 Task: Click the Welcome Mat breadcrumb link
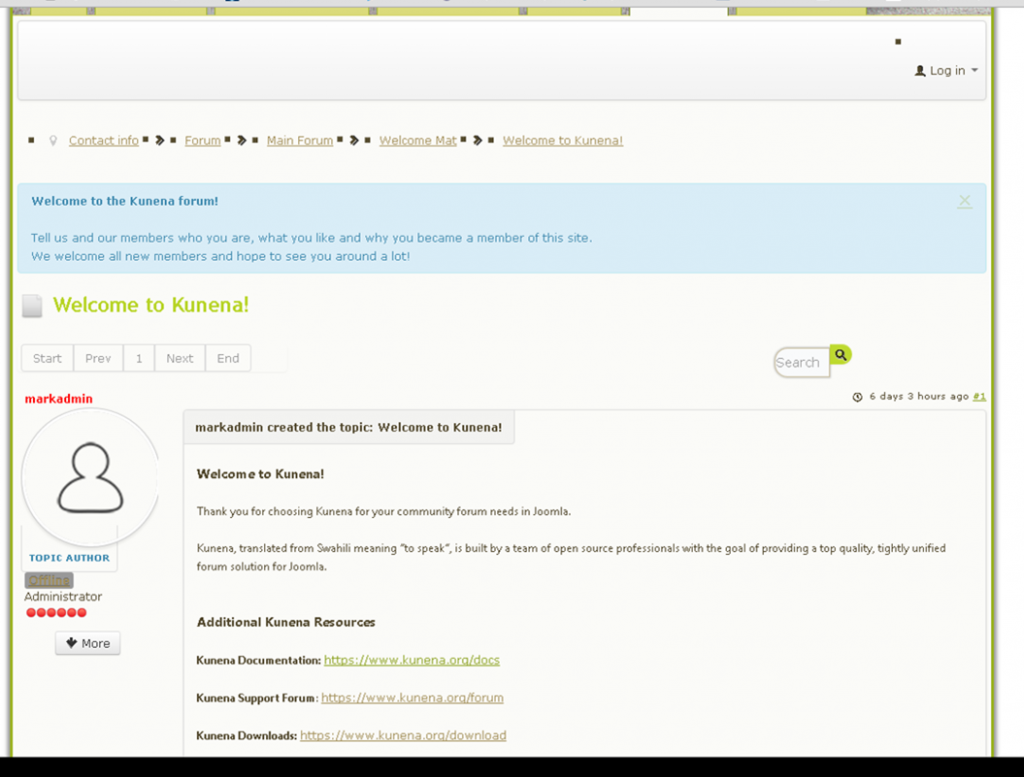point(418,141)
